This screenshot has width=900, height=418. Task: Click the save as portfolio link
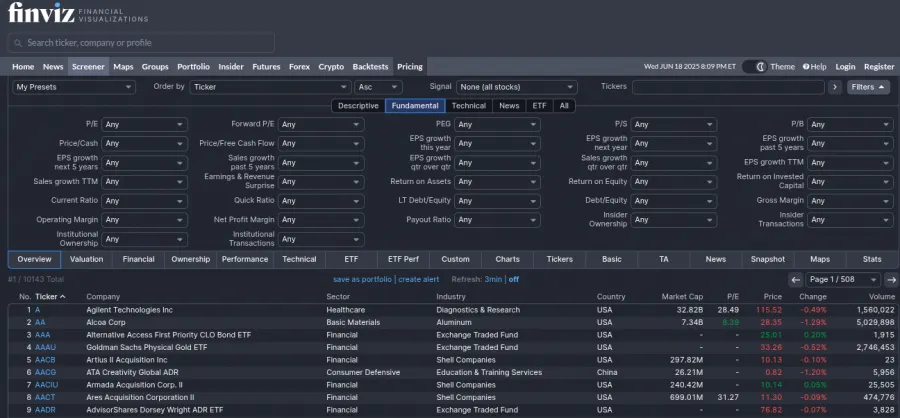pyautogui.click(x=362, y=280)
